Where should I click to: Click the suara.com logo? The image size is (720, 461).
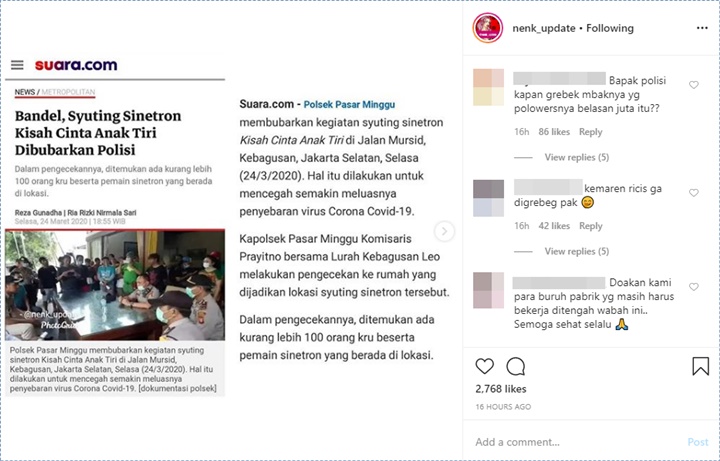76,65
